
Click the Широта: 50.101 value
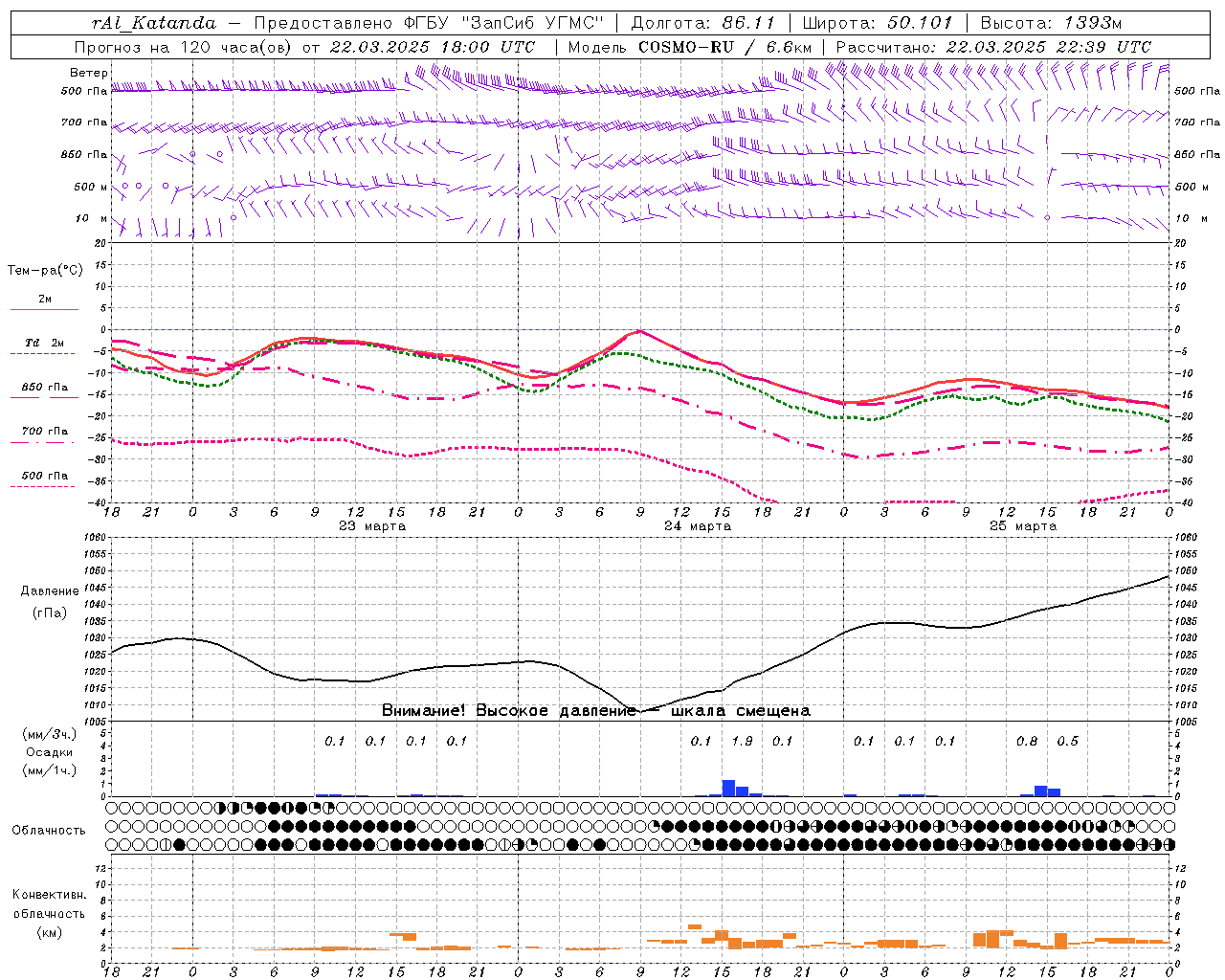pyautogui.click(x=877, y=23)
